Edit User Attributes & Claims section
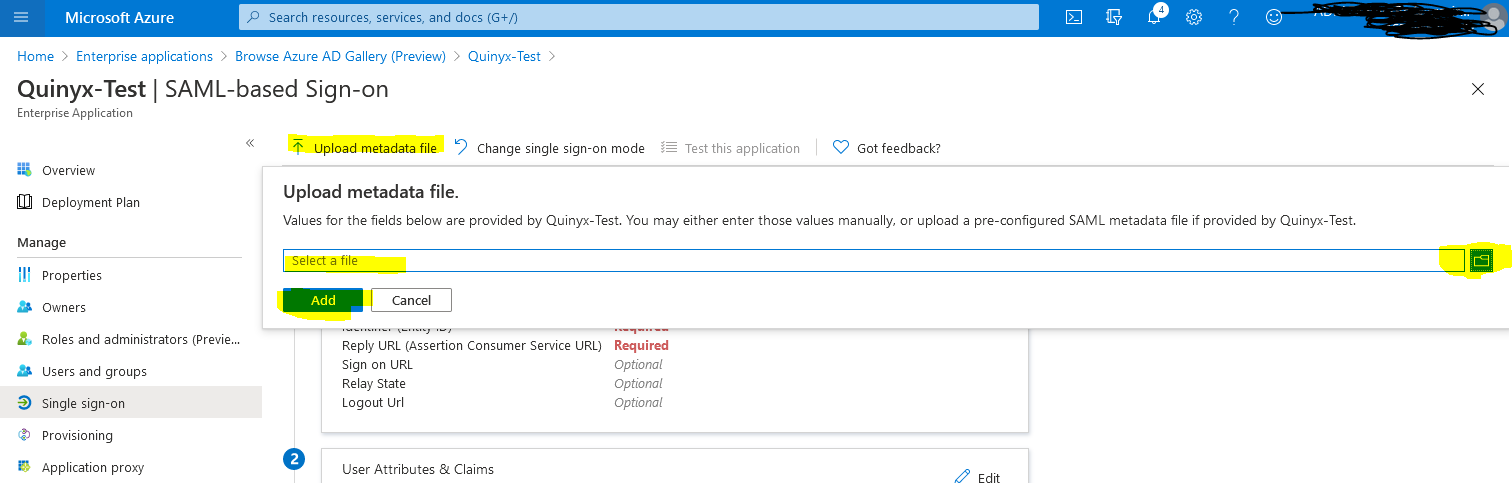This screenshot has height=483, width=1512. pyautogui.click(x=977, y=477)
